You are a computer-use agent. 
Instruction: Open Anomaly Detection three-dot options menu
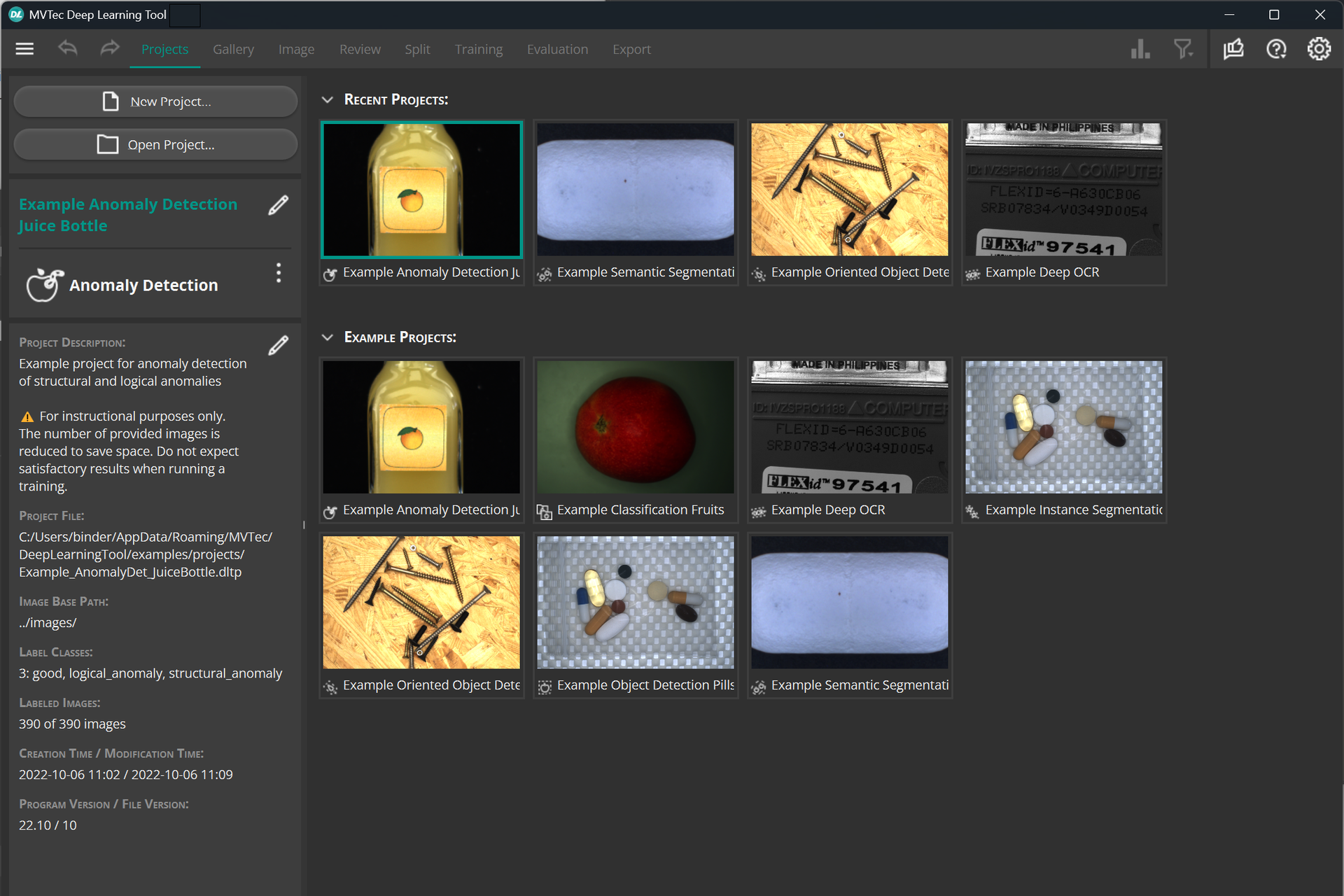click(x=279, y=273)
